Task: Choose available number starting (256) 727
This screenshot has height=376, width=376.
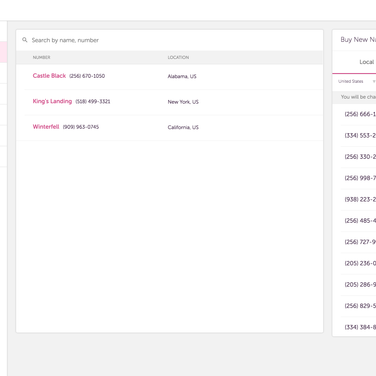Action: point(360,242)
